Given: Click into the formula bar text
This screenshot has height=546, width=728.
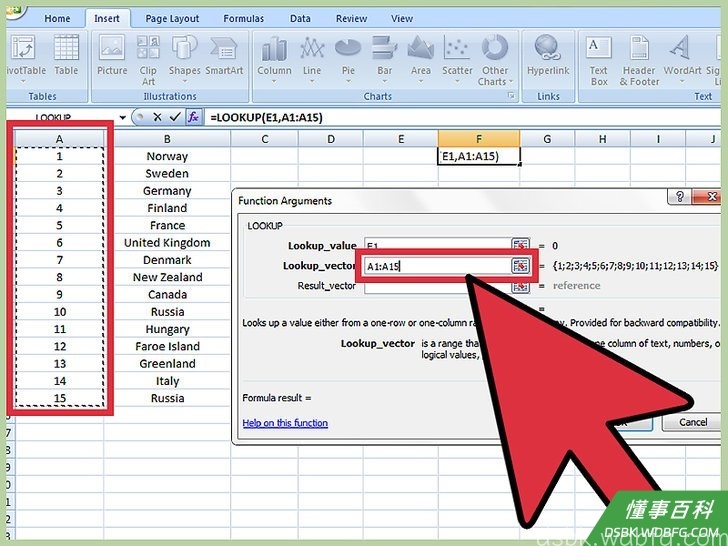Looking at the screenshot, I should (x=266, y=117).
